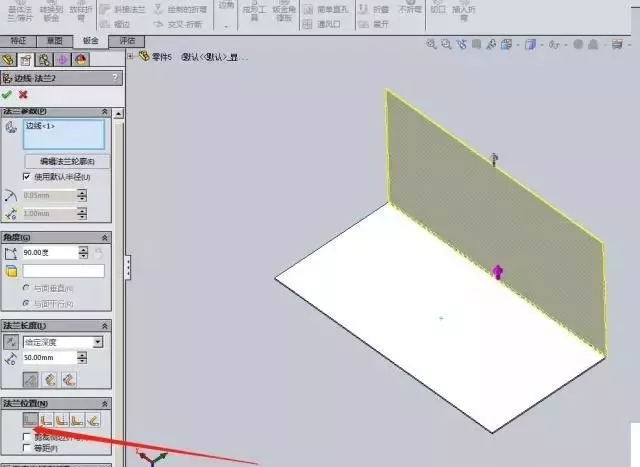
Task: Increase flange angle with spinner up arrow
Action: point(82,249)
